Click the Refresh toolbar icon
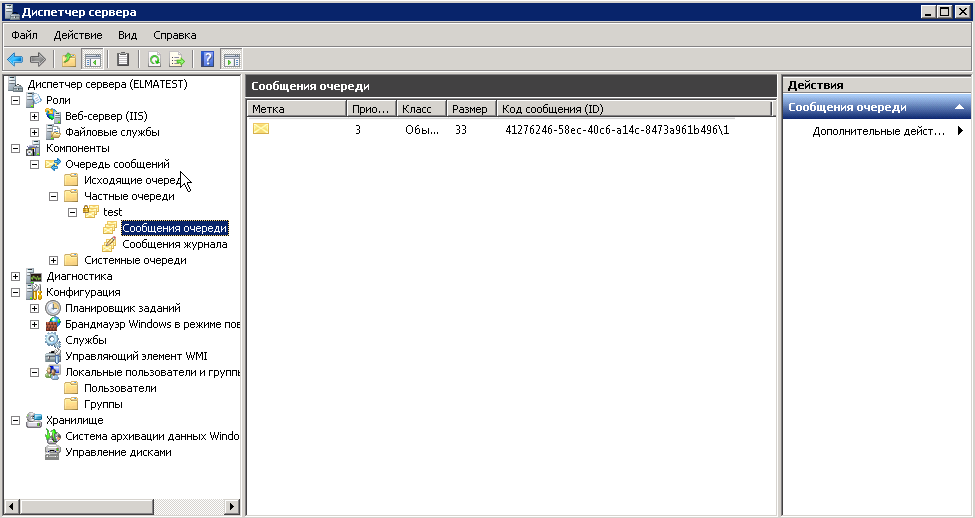 154,59
